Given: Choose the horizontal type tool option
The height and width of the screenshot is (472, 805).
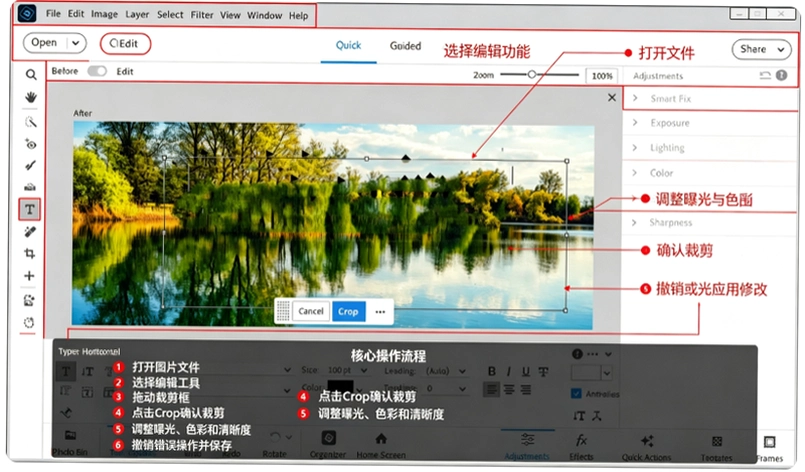Looking at the screenshot, I should pos(65,371).
